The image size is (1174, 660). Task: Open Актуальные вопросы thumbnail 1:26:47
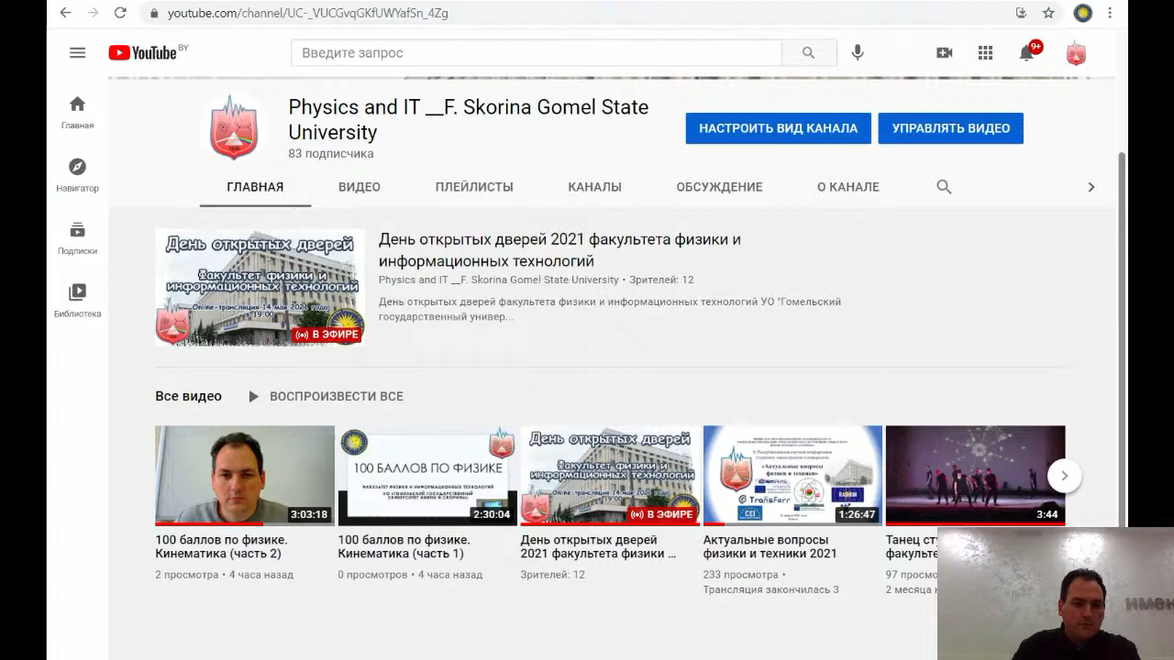(793, 475)
